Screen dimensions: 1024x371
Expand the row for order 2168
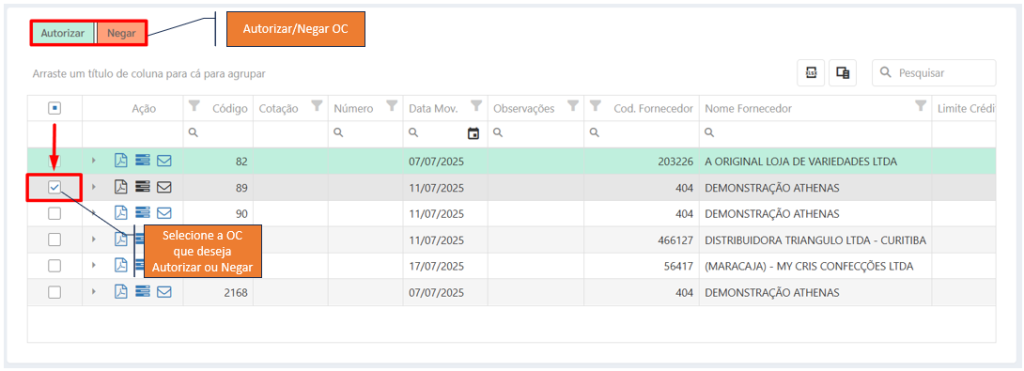tap(93, 292)
